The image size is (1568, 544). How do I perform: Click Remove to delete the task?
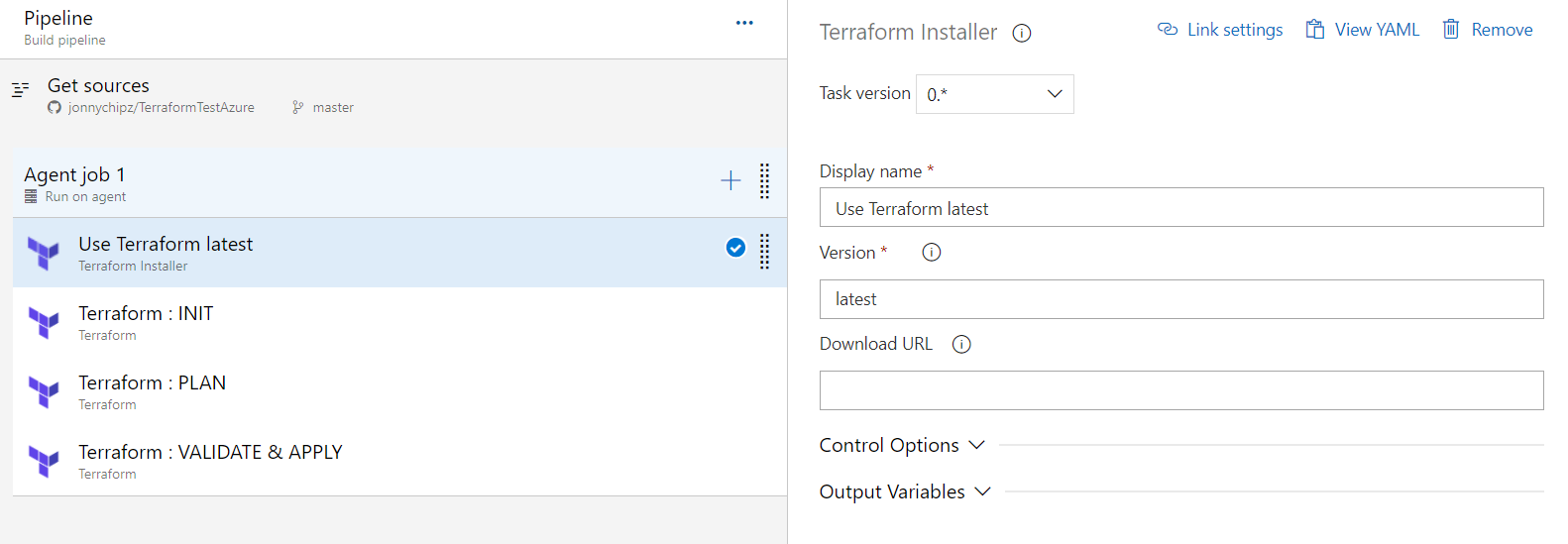pyautogui.click(x=1488, y=30)
